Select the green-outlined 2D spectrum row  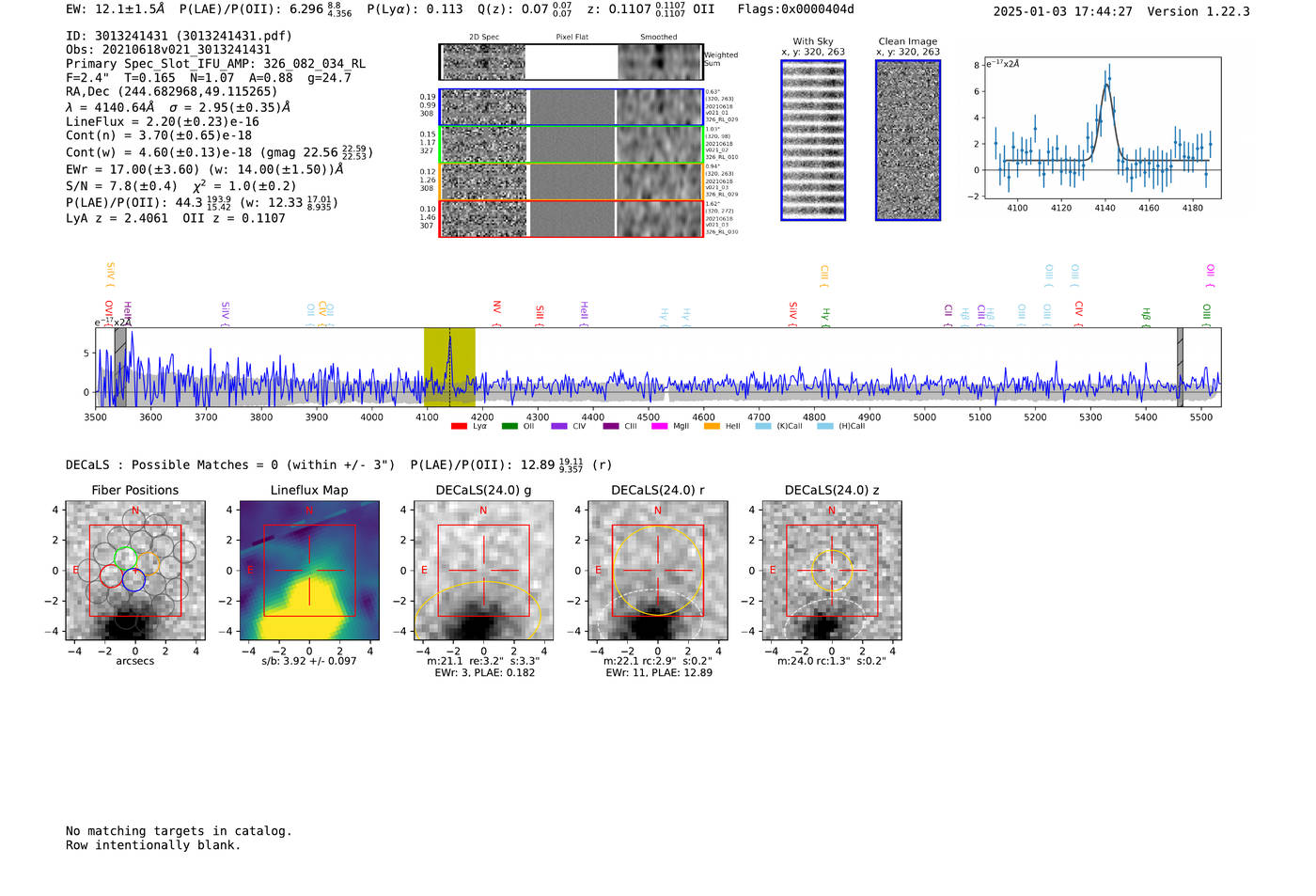click(x=572, y=144)
